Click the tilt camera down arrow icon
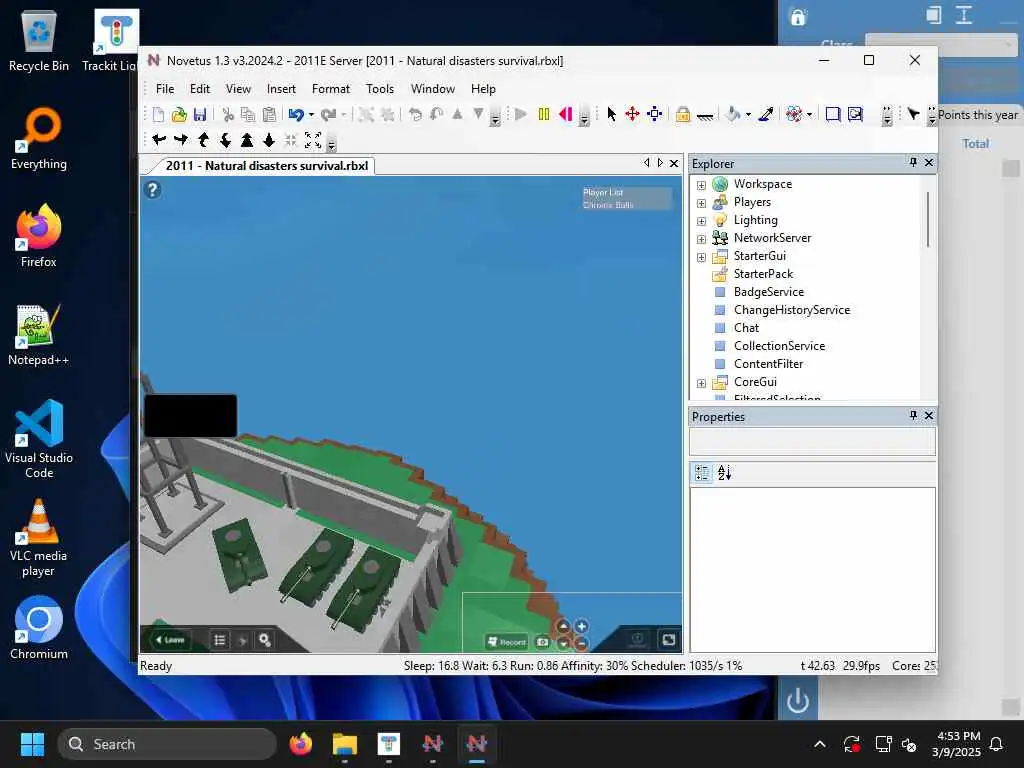 225,139
